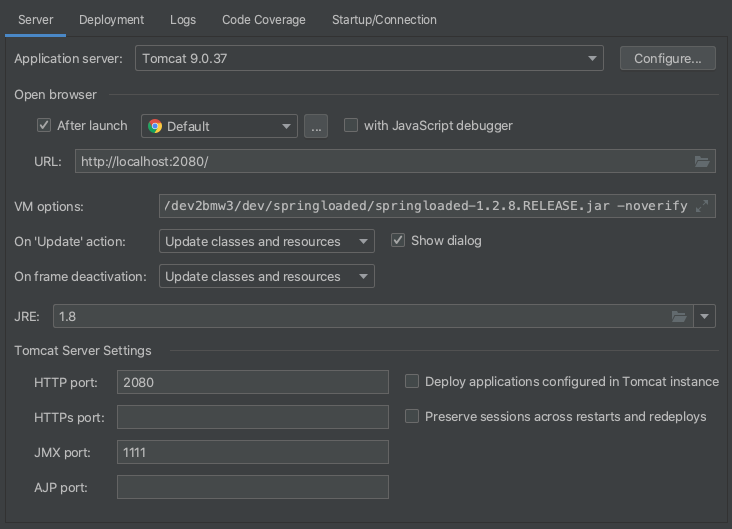
Task: Click the folder icon in URL field
Action: [702, 162]
